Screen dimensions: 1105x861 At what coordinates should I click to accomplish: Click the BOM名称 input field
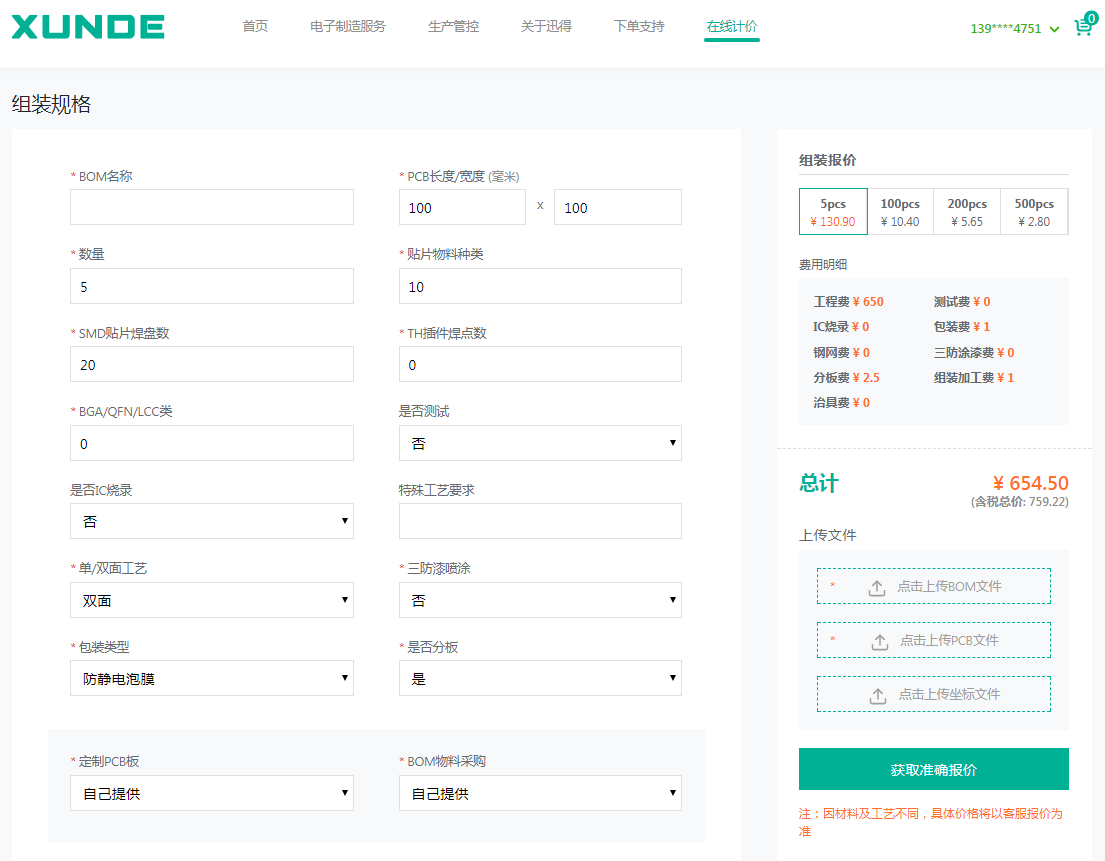(212, 207)
